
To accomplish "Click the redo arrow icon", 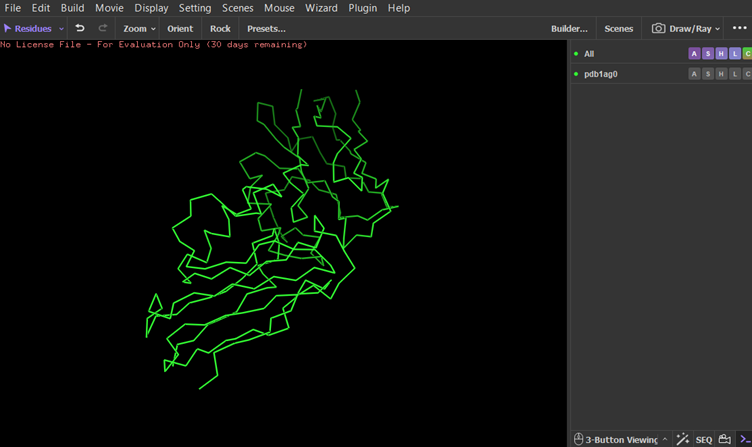I will [103, 28].
